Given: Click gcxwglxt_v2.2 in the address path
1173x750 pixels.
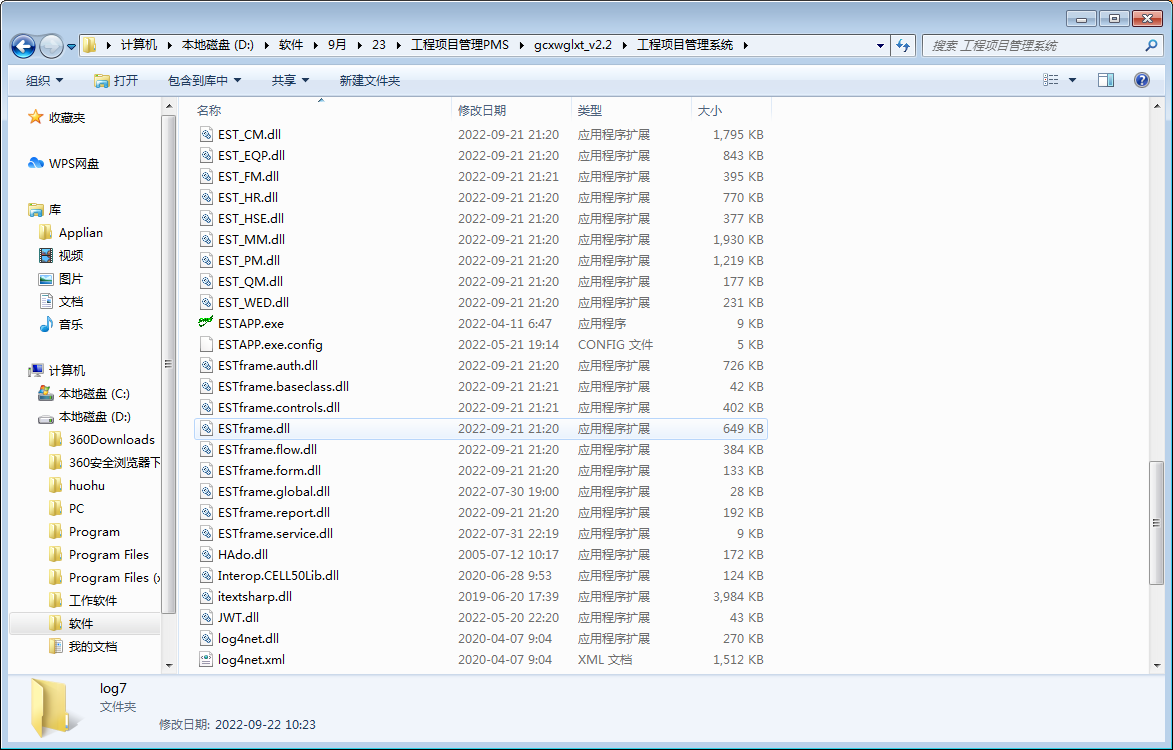Looking at the screenshot, I should pos(573,45).
